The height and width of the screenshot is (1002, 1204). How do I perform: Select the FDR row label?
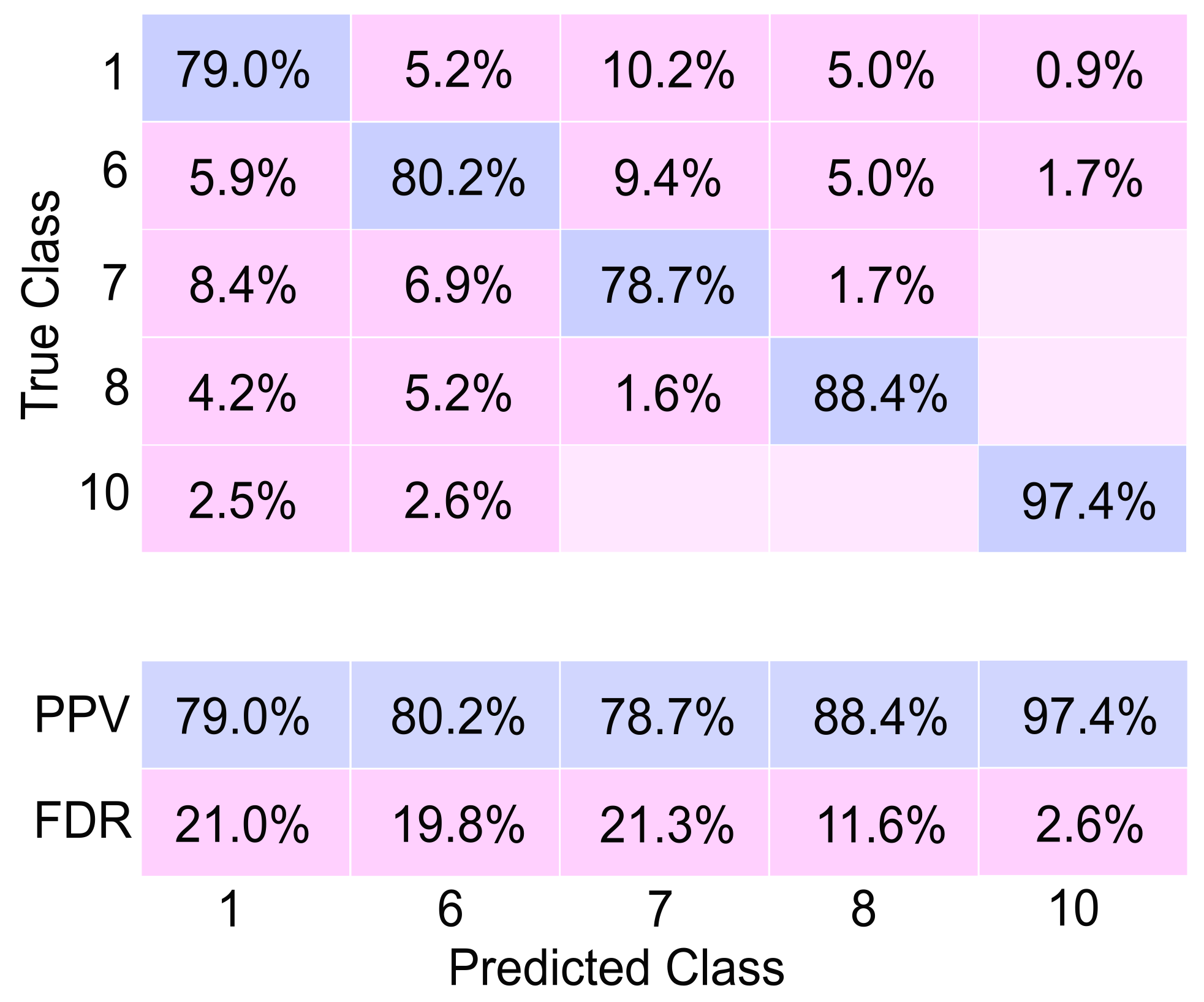83,821
